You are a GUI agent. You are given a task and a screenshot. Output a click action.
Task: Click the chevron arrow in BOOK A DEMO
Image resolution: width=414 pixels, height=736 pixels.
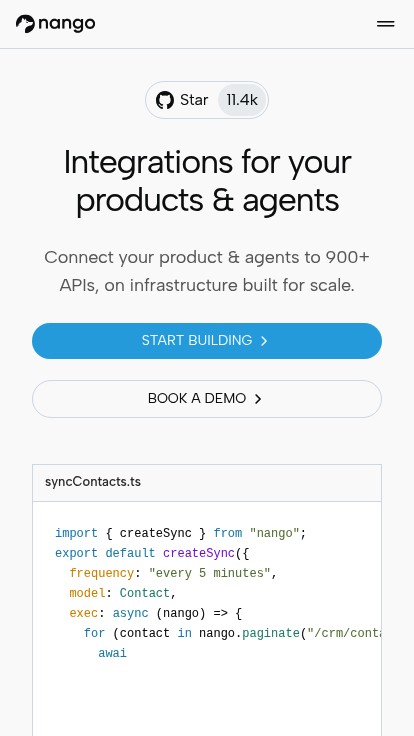point(258,399)
